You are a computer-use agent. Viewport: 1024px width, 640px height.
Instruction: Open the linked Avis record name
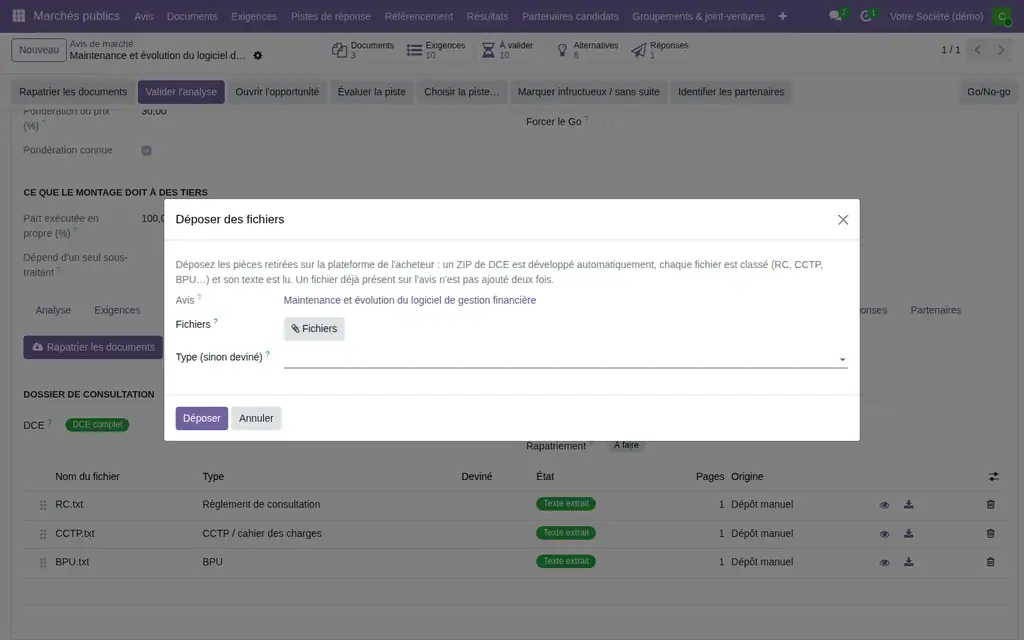pos(409,300)
